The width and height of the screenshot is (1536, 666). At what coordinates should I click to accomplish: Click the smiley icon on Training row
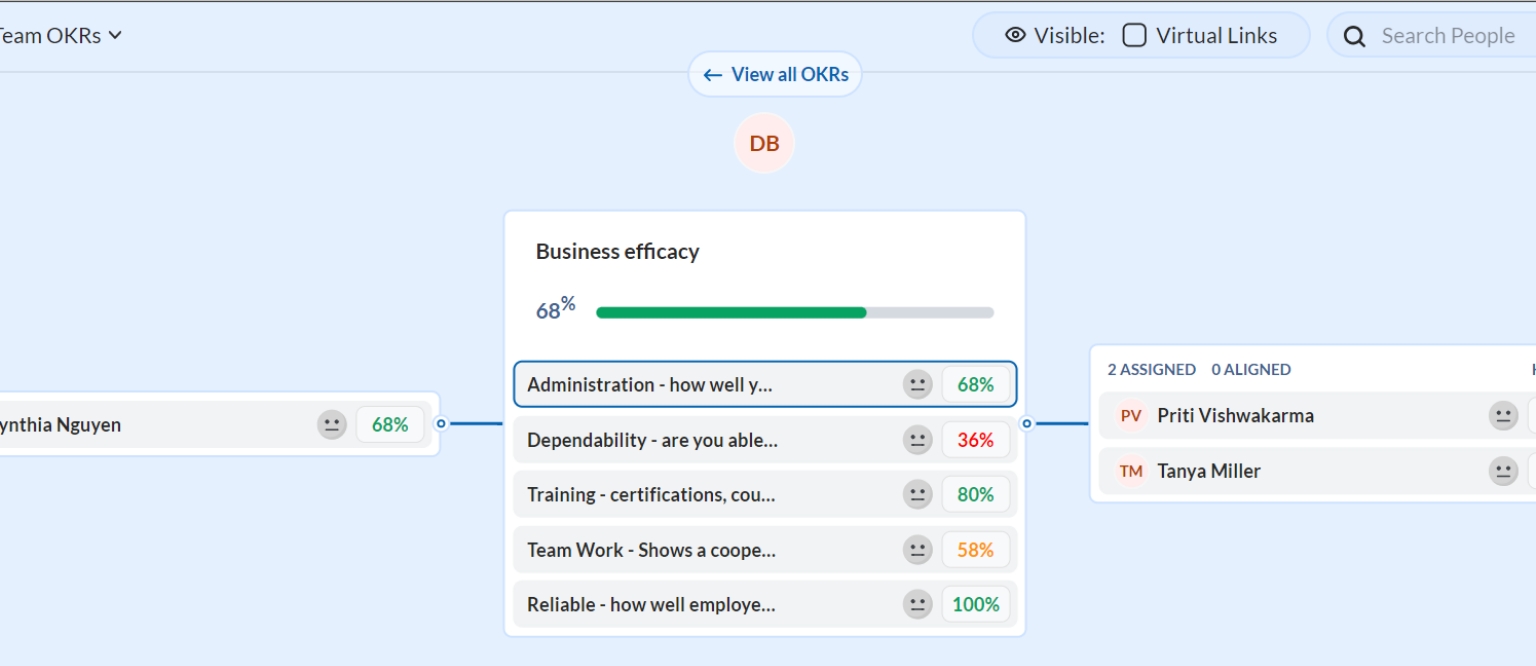coord(917,495)
